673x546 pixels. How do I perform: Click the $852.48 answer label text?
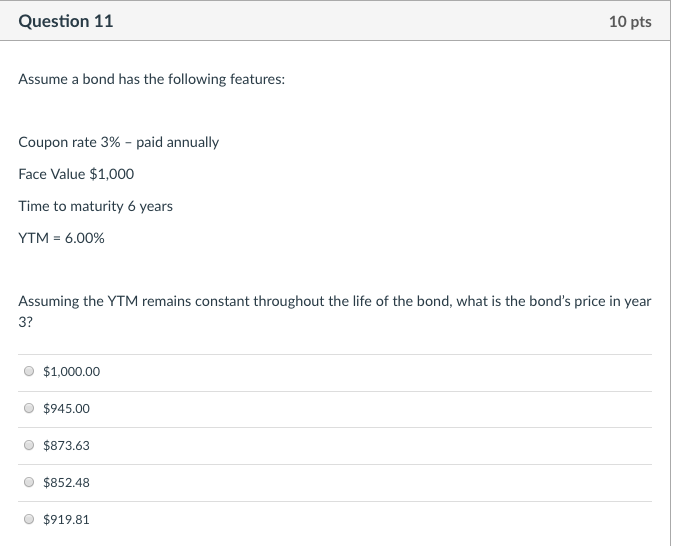point(66,483)
